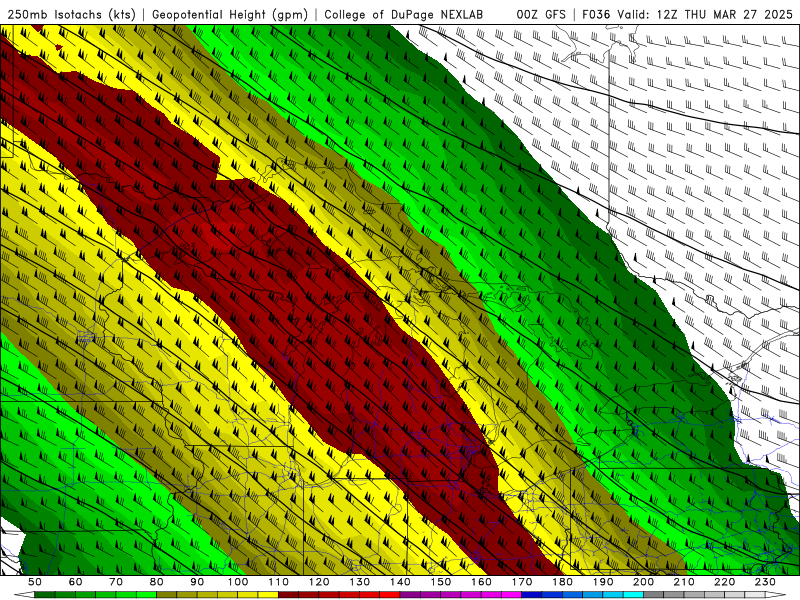Click the 170 value on the color scale
The width and height of the screenshot is (800, 600).
tap(522, 582)
